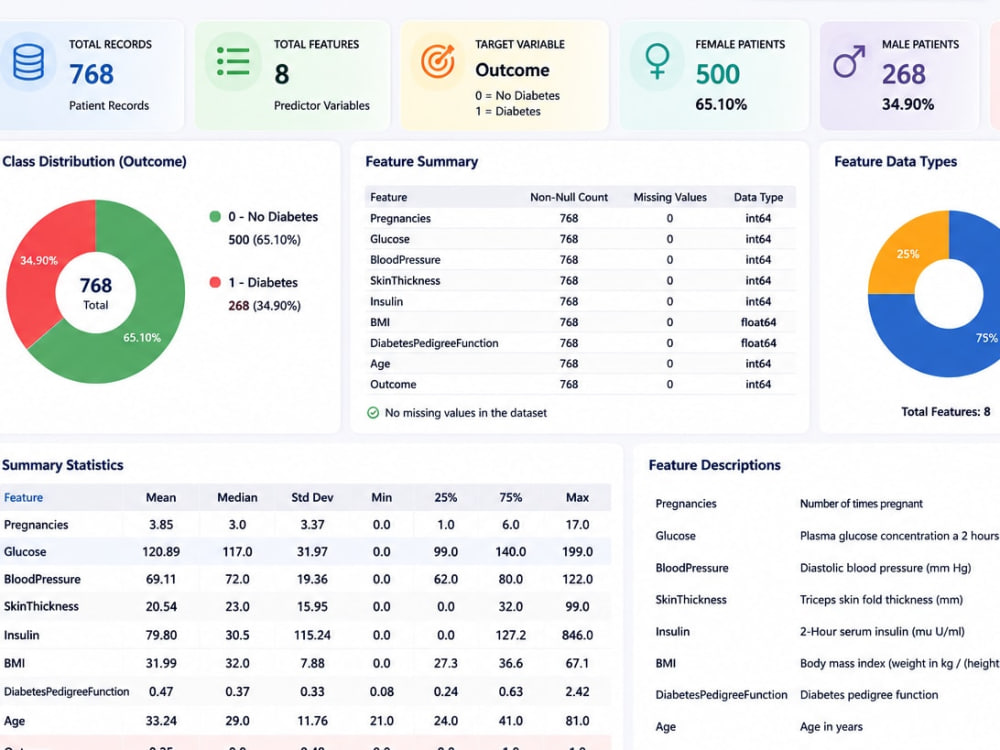Click the '500 (65.10%)' legend value

coord(265,240)
